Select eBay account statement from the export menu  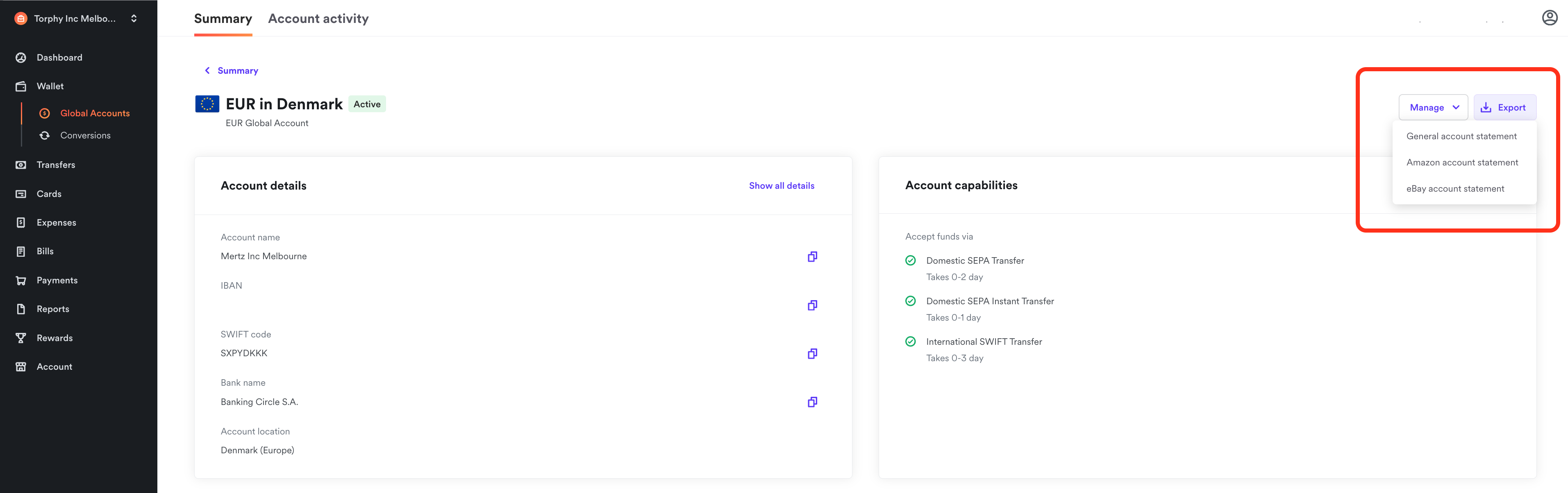click(1455, 188)
